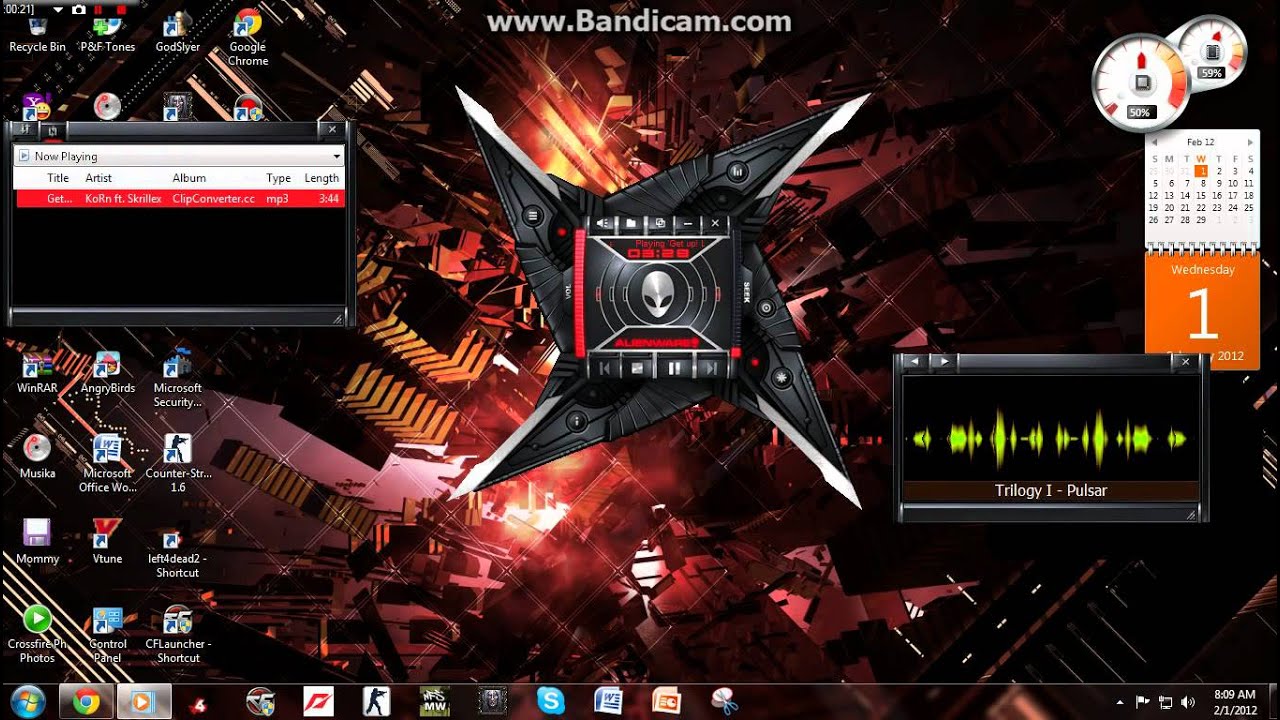Launch NFS Most Wanted from the taskbar

click(434, 702)
